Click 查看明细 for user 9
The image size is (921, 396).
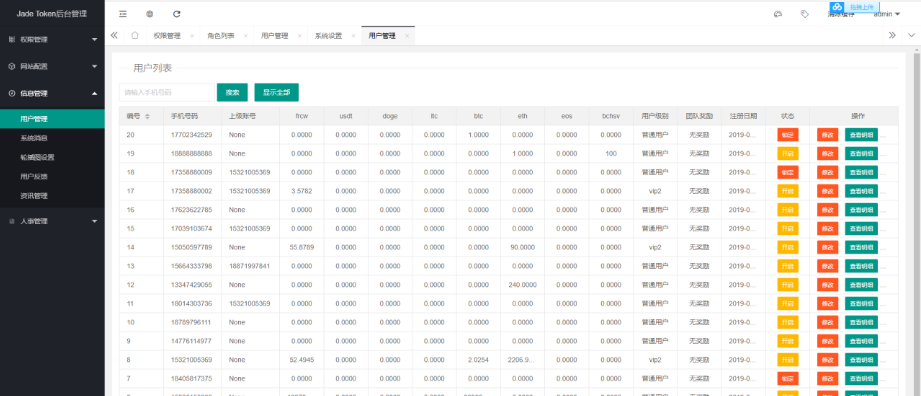coord(861,341)
